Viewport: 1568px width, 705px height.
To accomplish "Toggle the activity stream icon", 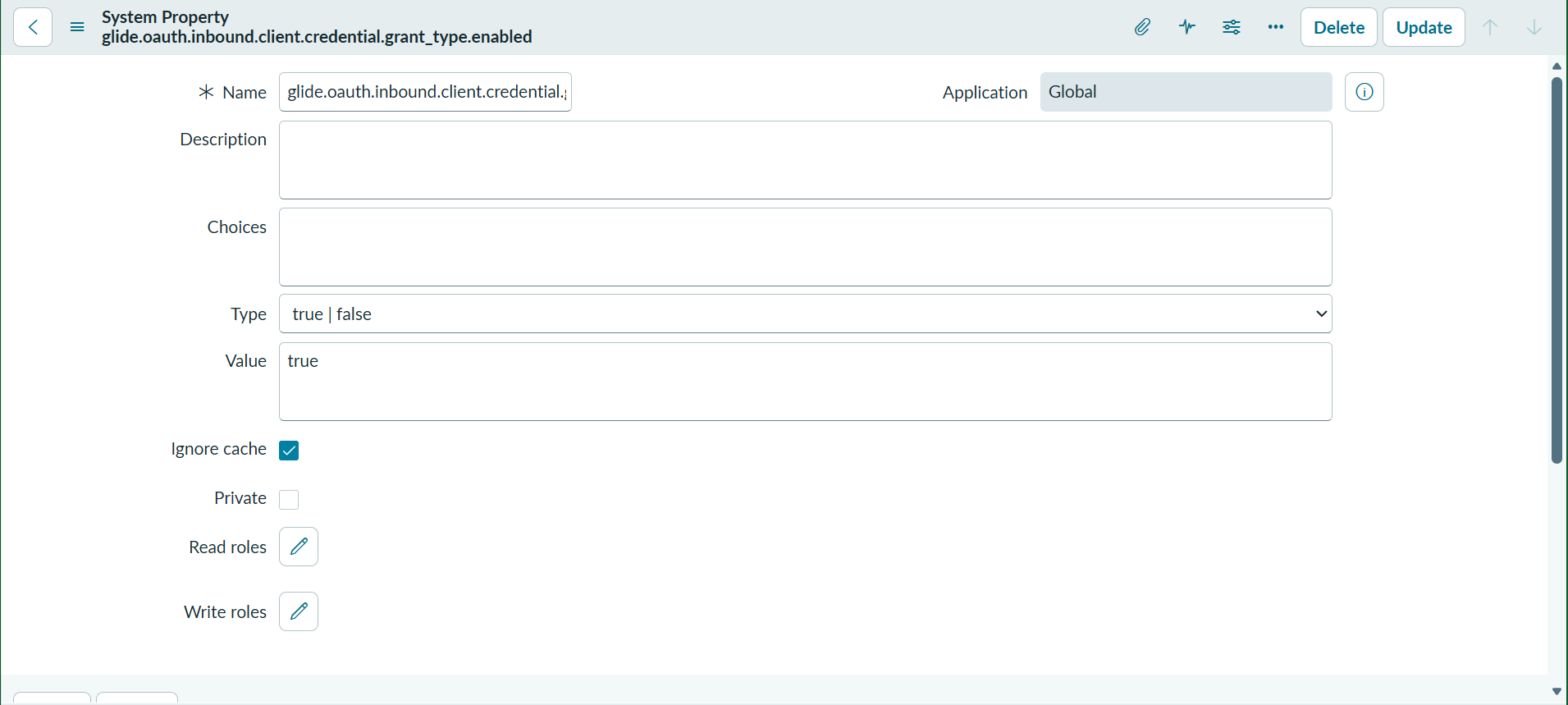I will (1187, 27).
